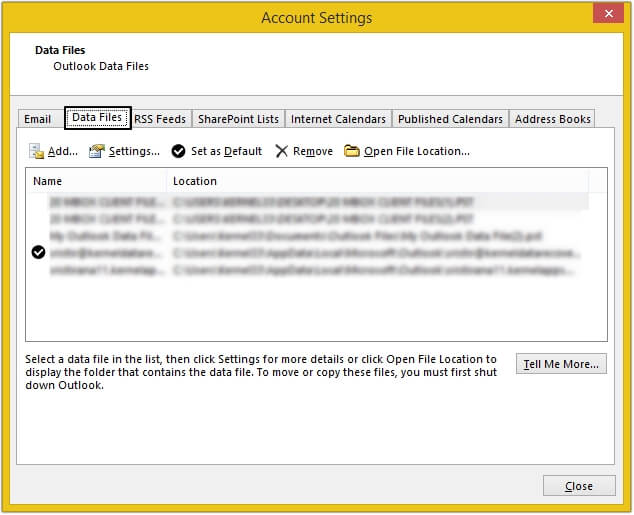Select the second data file row
634x515 pixels.
click(x=308, y=219)
